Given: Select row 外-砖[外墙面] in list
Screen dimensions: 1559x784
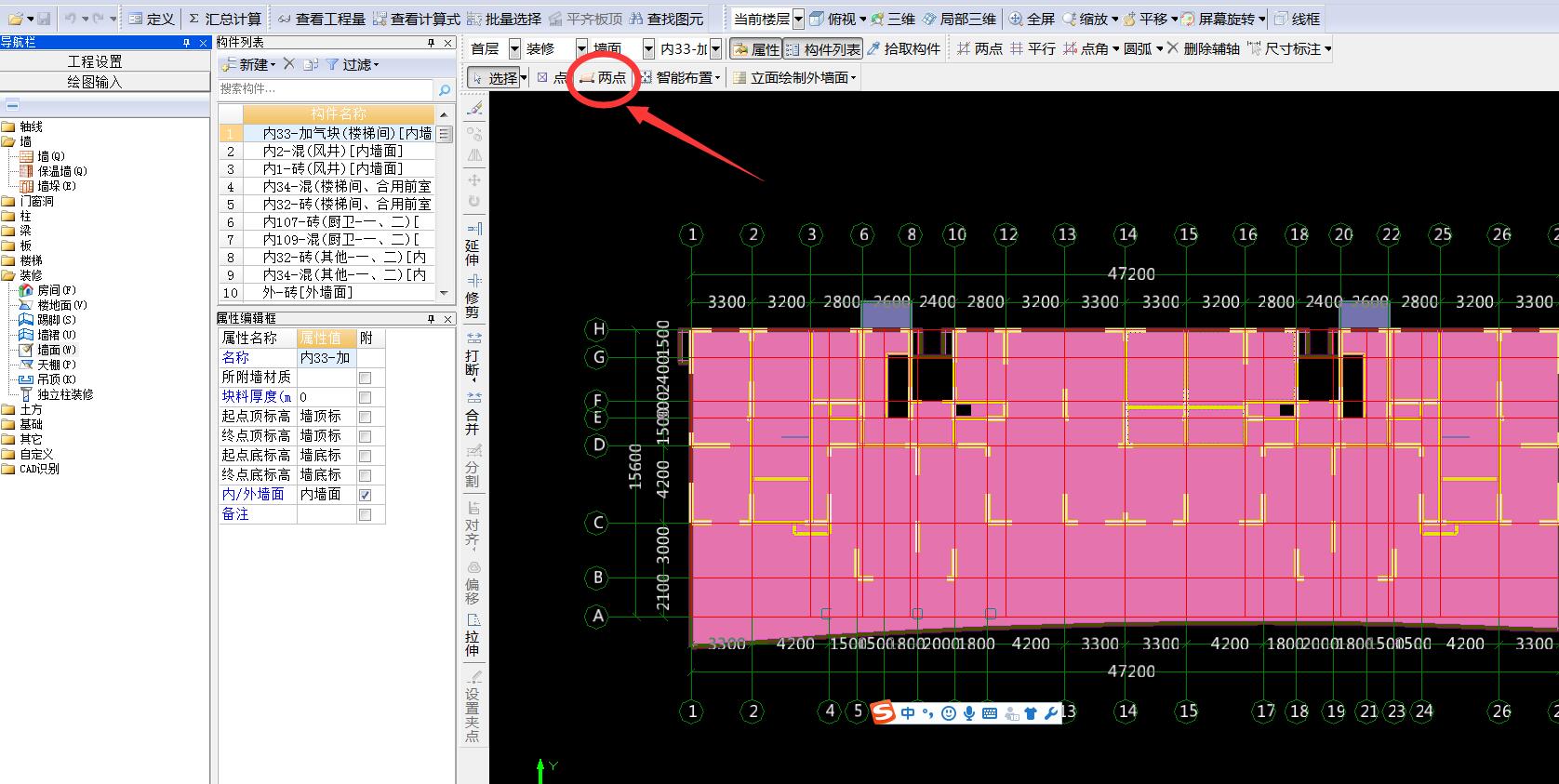Looking at the screenshot, I should [x=326, y=293].
